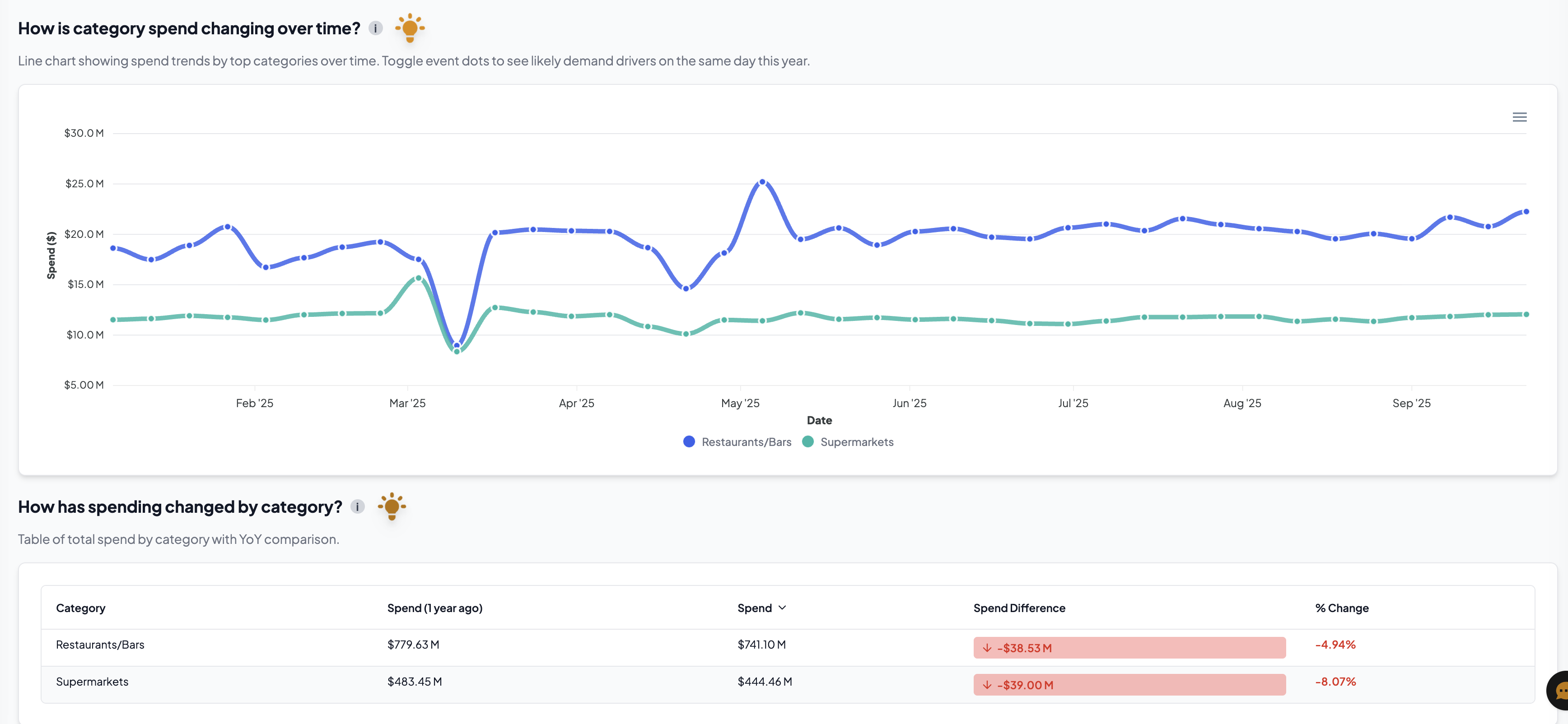Click info icon beside spending changed title
The image size is (1568, 724).
click(x=357, y=507)
